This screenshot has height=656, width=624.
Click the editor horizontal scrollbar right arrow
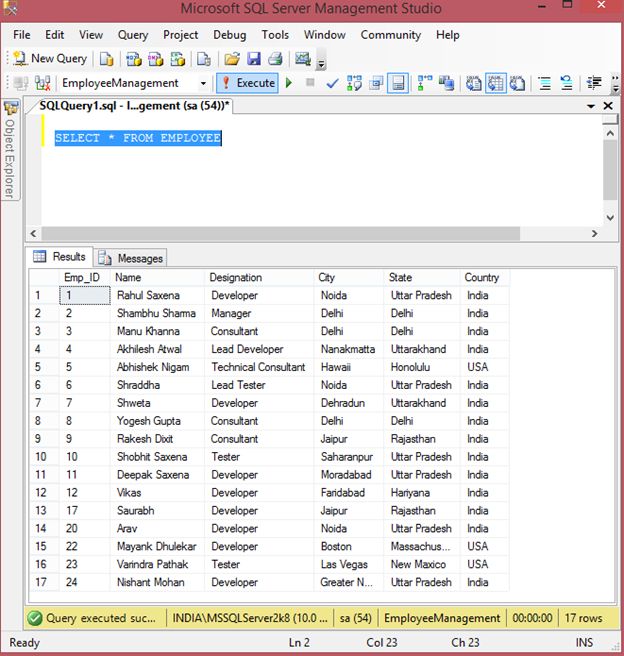(x=594, y=234)
